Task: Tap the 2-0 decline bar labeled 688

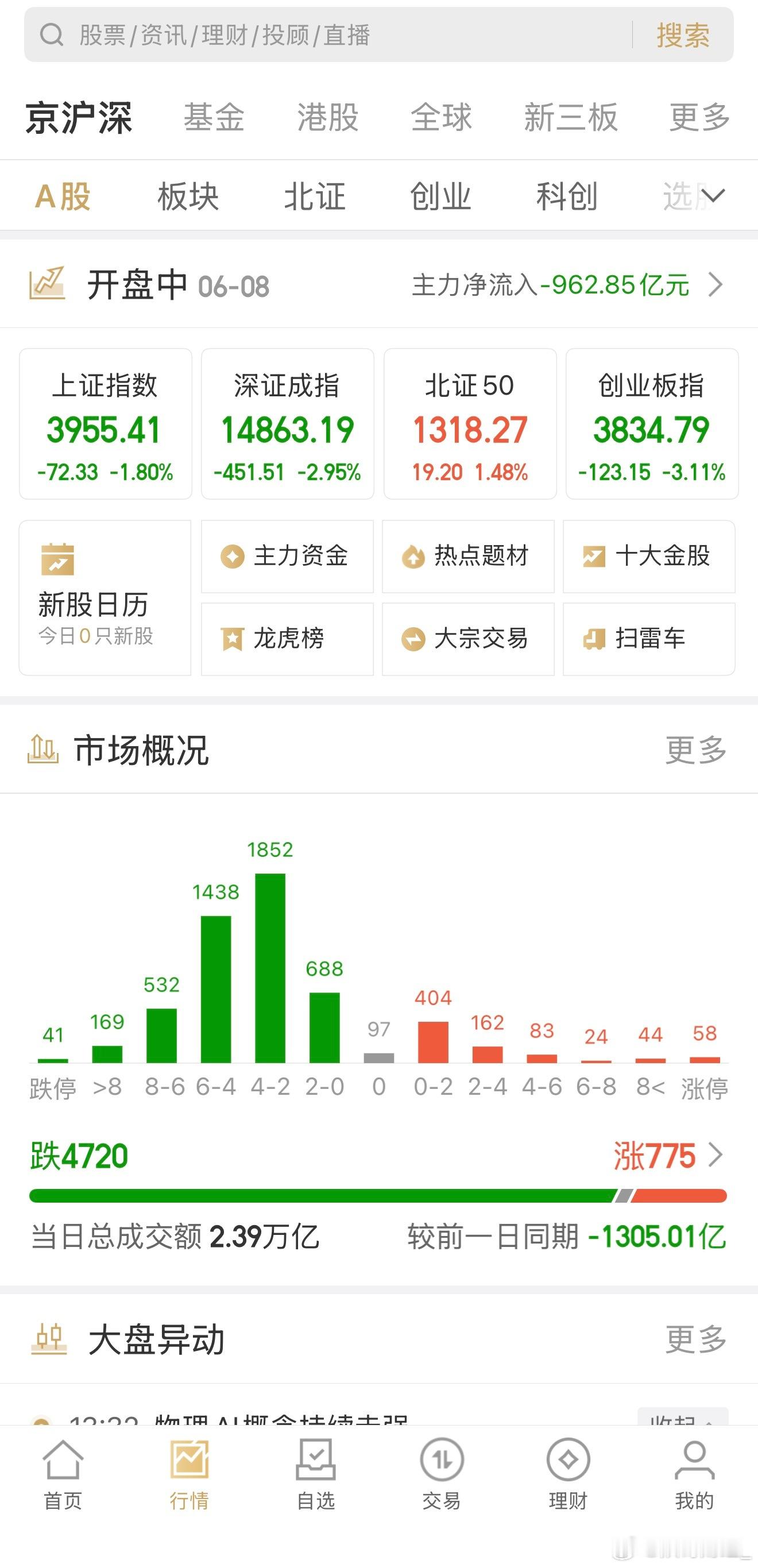Action: [x=325, y=1028]
